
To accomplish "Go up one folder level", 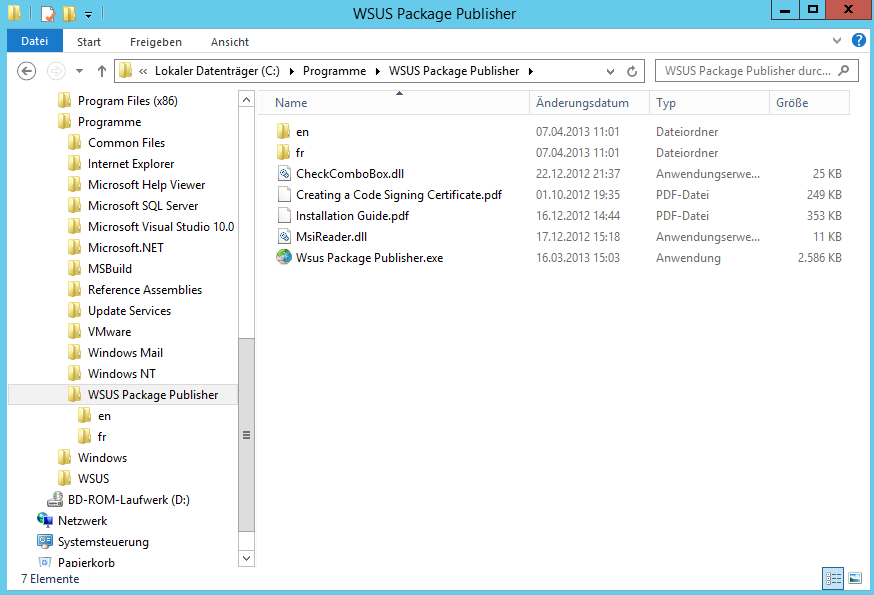I will [101, 71].
